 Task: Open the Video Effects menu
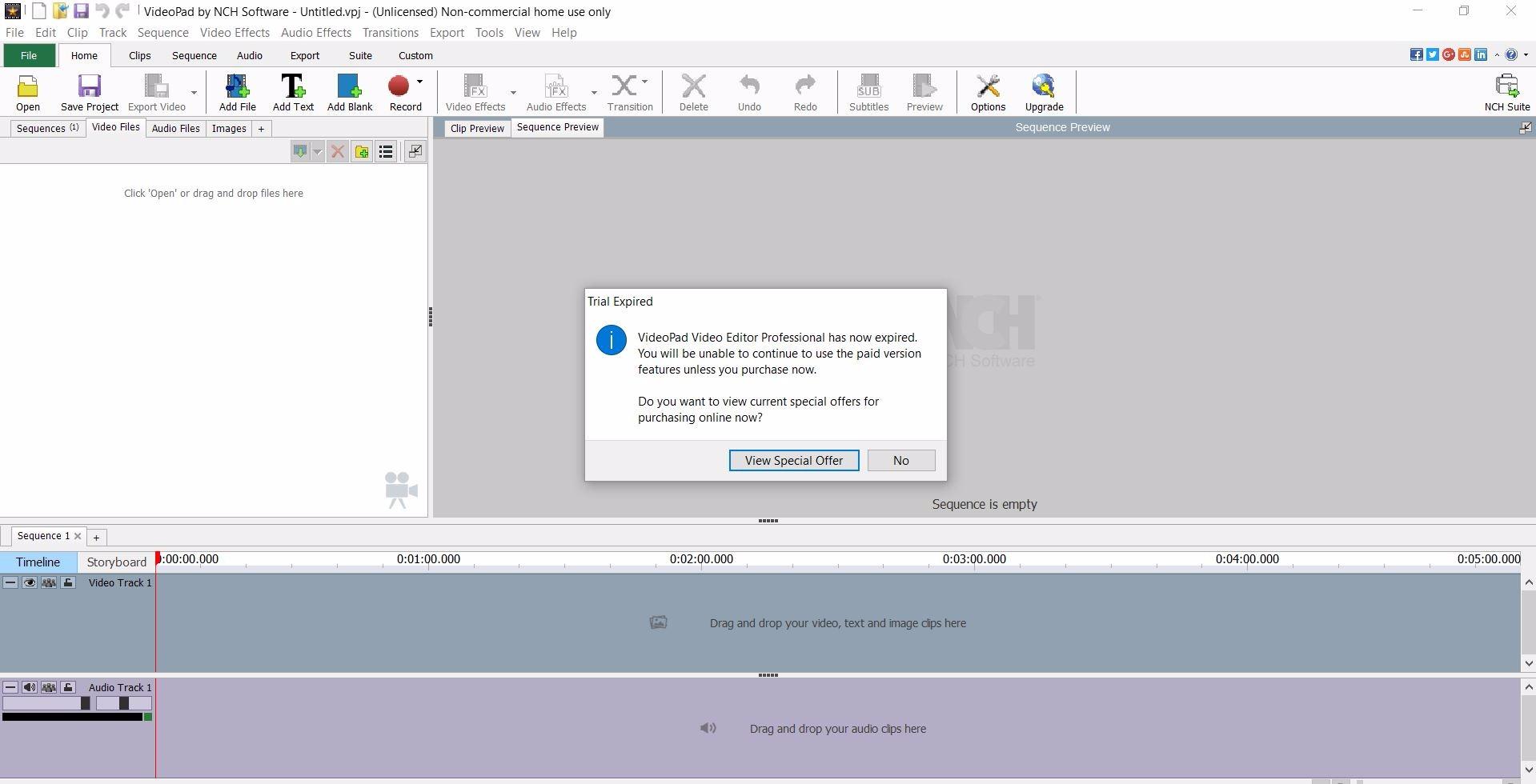coord(235,33)
